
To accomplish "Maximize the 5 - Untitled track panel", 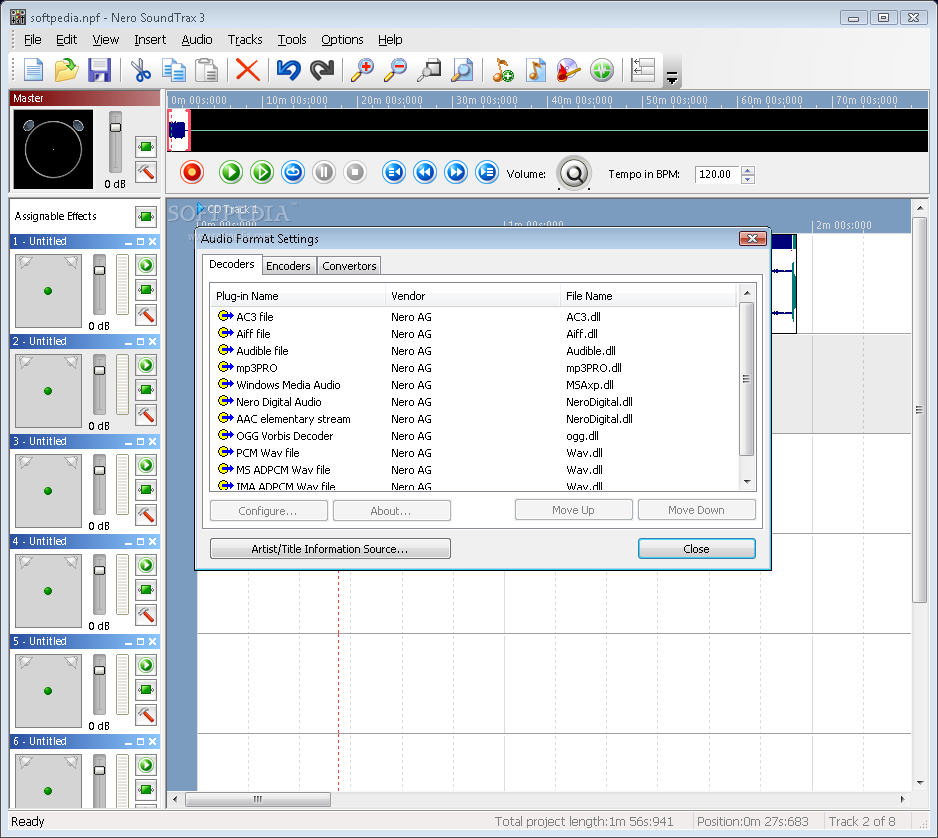I will [x=141, y=641].
